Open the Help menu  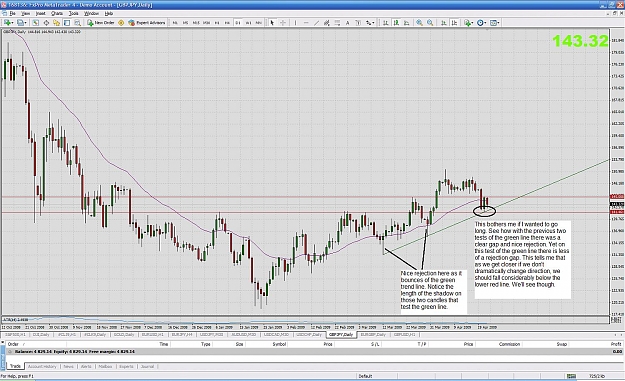(x=109, y=13)
